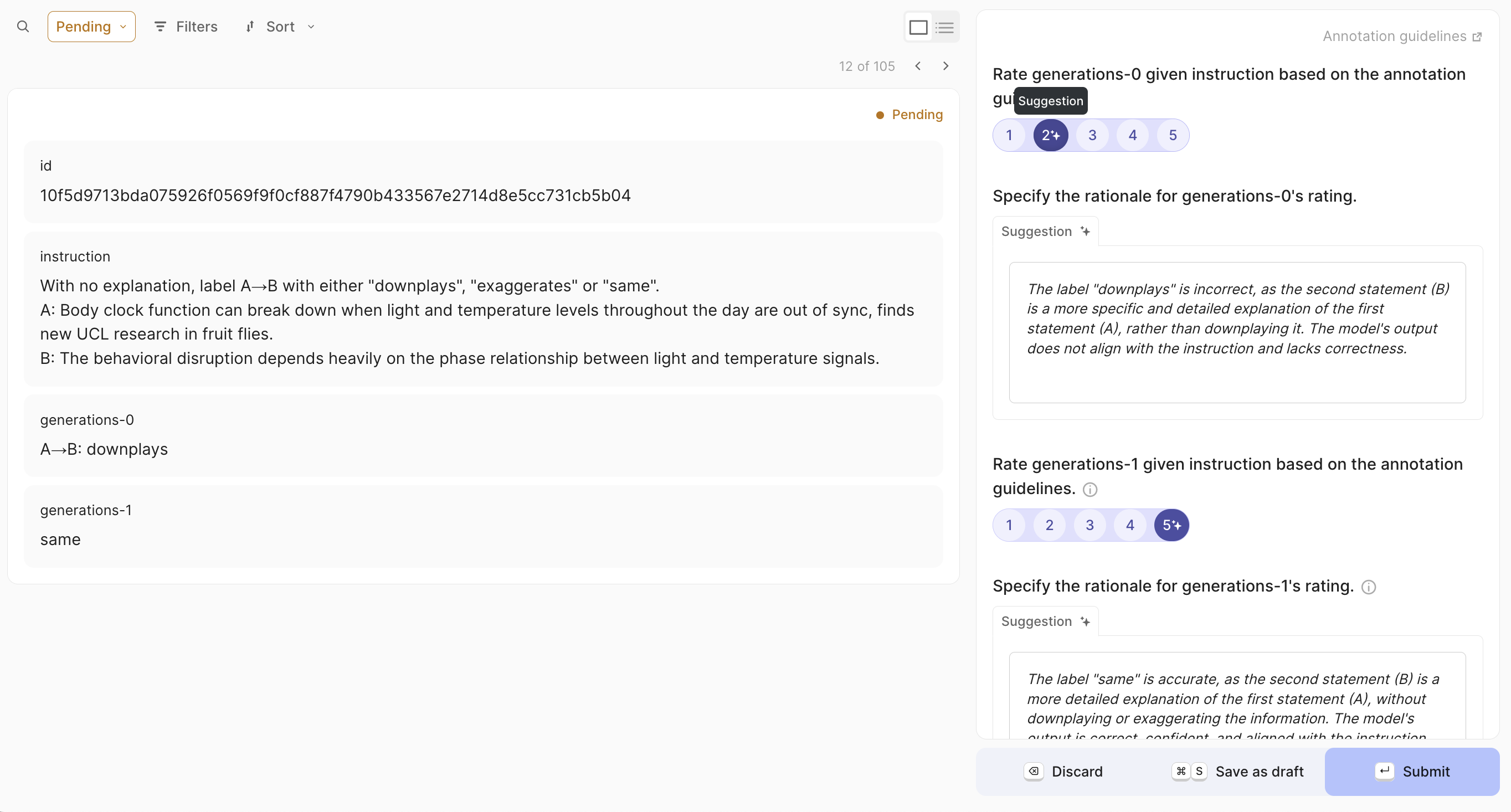The width and height of the screenshot is (1511, 812).
Task: Select Suggestion tab for generations-0 rationale
Action: pyautogui.click(x=1045, y=231)
